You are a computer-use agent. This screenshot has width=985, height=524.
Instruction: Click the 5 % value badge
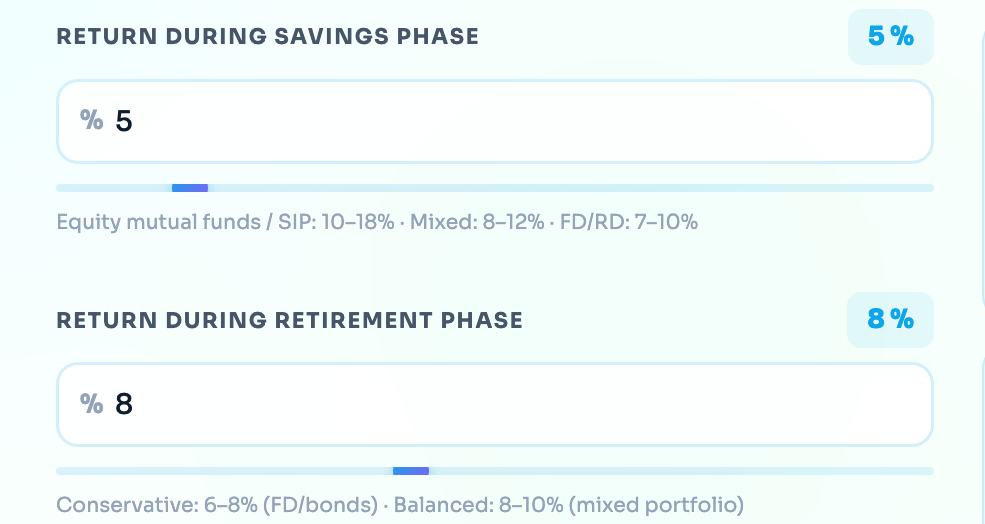tap(891, 36)
